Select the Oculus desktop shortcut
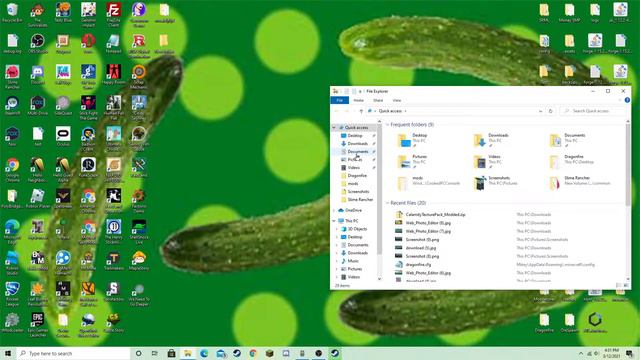This screenshot has height=360, width=640. (x=63, y=137)
